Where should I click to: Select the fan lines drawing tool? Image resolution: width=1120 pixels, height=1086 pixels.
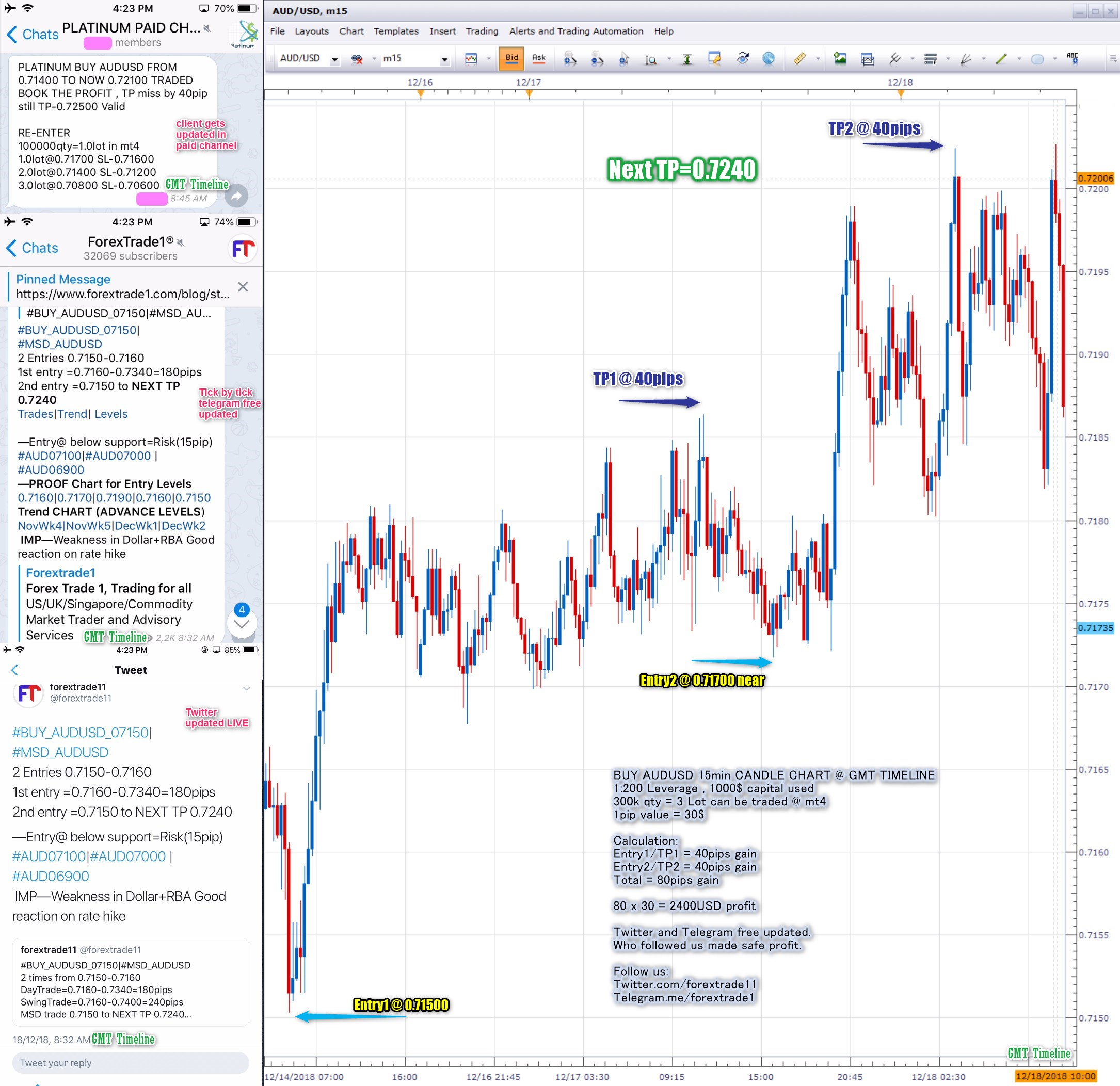(x=966, y=58)
